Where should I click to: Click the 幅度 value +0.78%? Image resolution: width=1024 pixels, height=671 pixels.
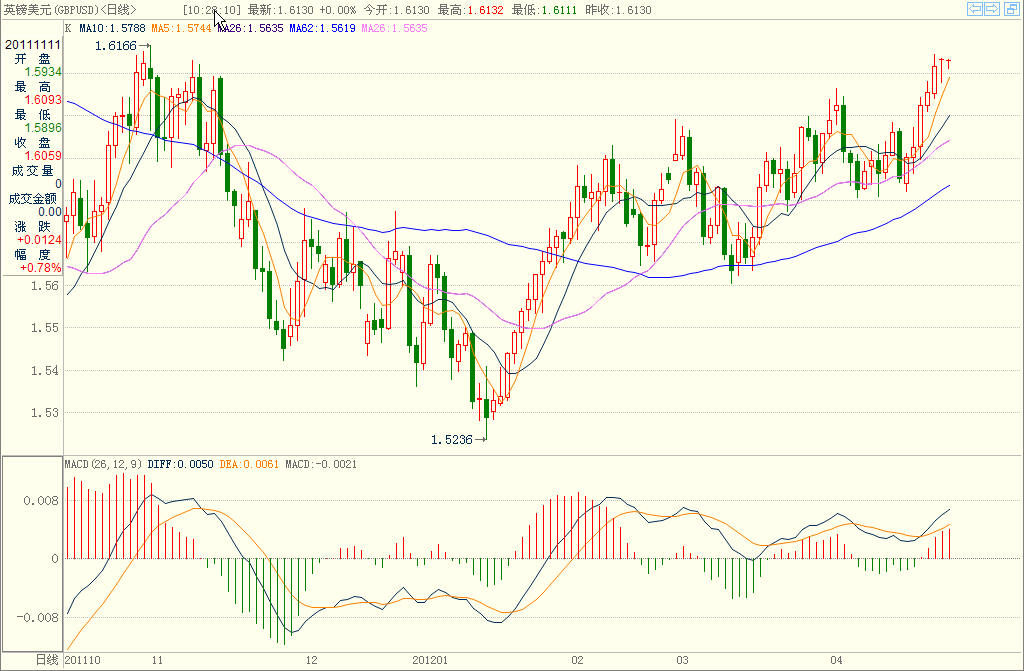40,268
